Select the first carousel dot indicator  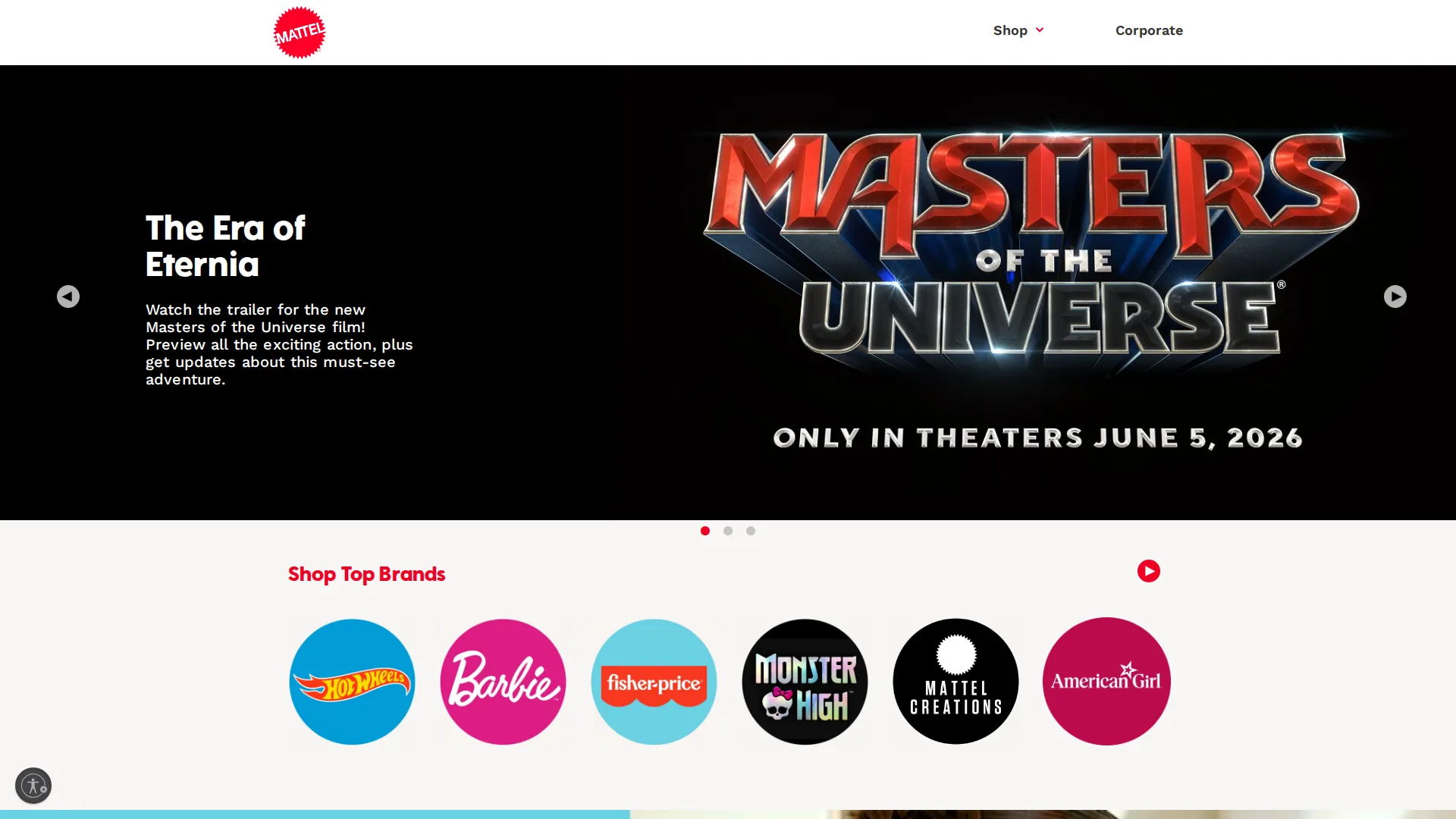pos(704,531)
